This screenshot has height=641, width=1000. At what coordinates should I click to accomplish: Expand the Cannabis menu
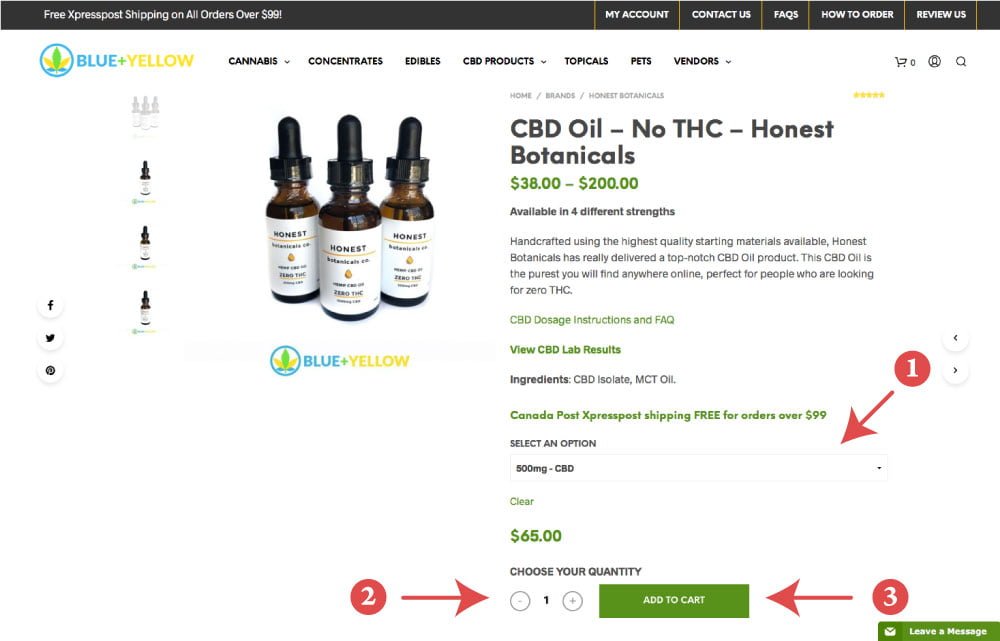tap(259, 61)
